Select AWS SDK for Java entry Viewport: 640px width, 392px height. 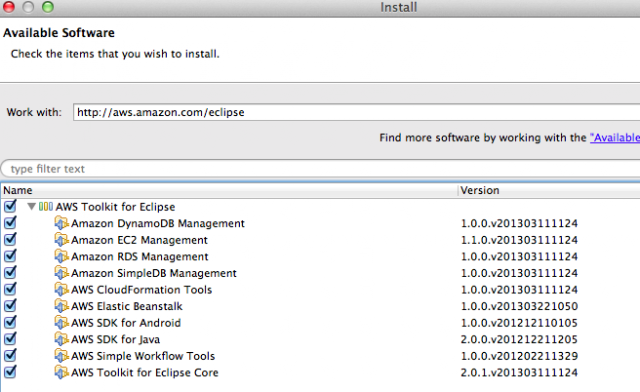(x=116, y=339)
